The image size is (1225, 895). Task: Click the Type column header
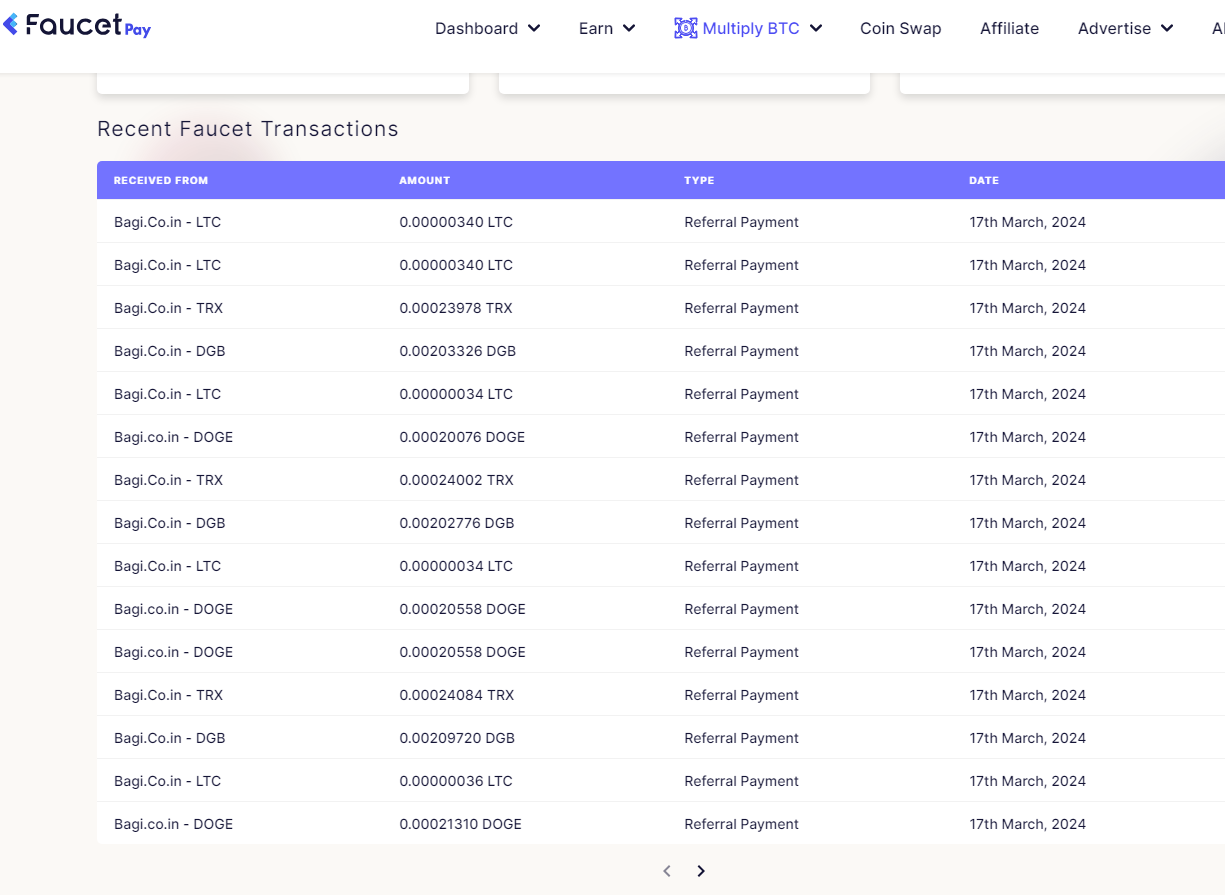699,180
